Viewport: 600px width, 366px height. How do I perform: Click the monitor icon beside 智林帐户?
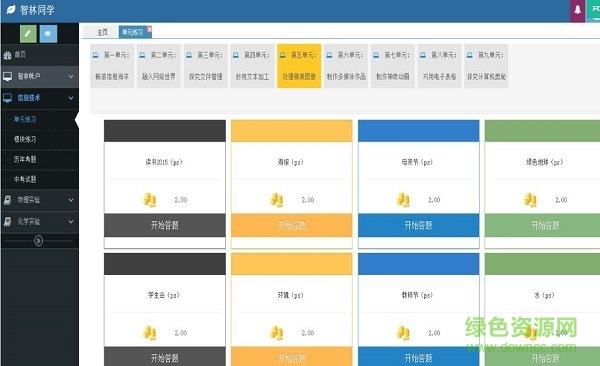(7, 77)
